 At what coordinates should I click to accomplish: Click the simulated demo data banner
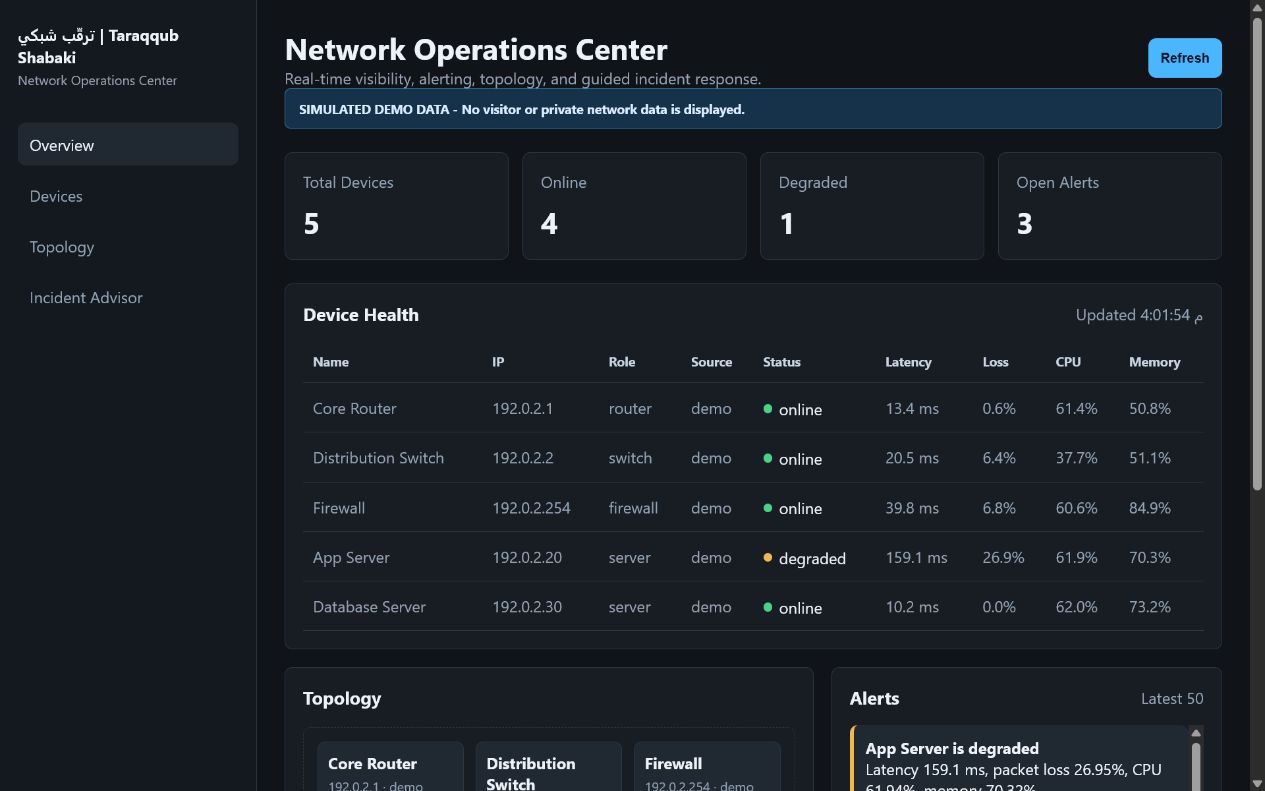coord(753,109)
